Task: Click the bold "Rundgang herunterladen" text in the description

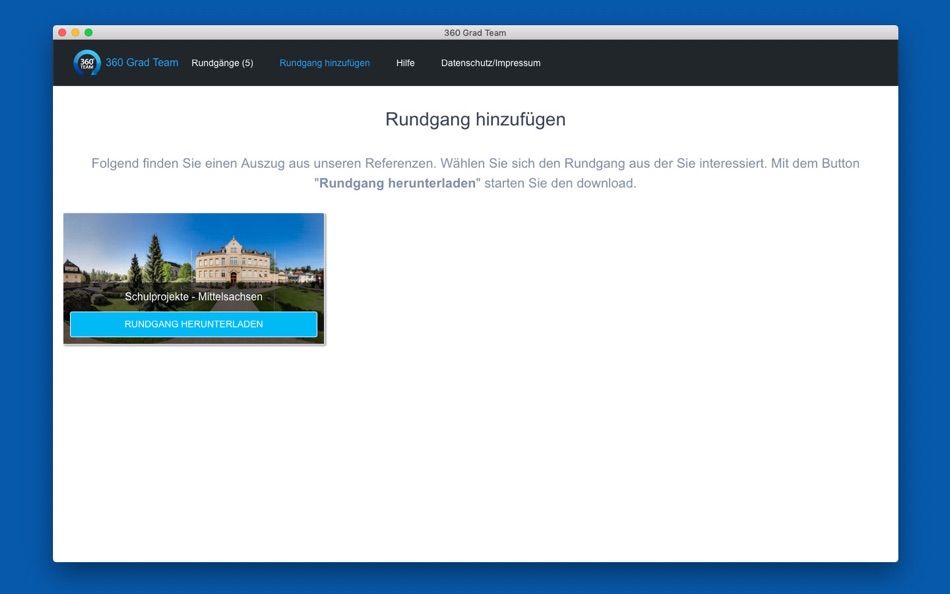Action: tap(397, 183)
